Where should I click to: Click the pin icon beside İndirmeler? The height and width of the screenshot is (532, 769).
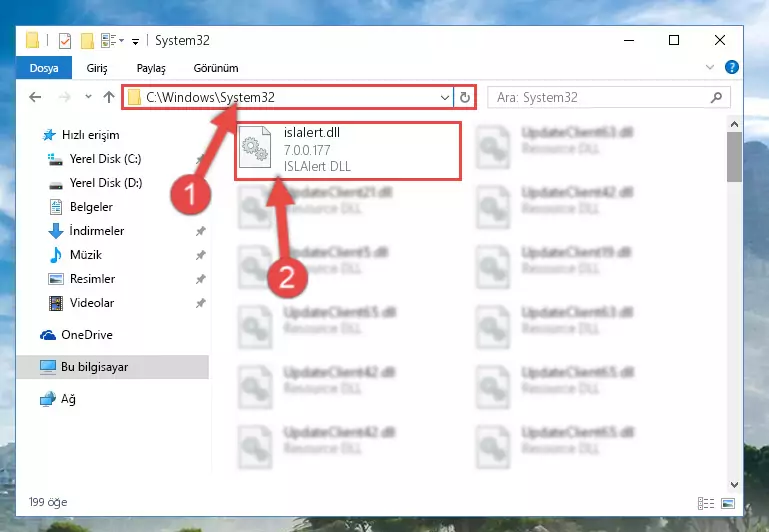click(201, 231)
